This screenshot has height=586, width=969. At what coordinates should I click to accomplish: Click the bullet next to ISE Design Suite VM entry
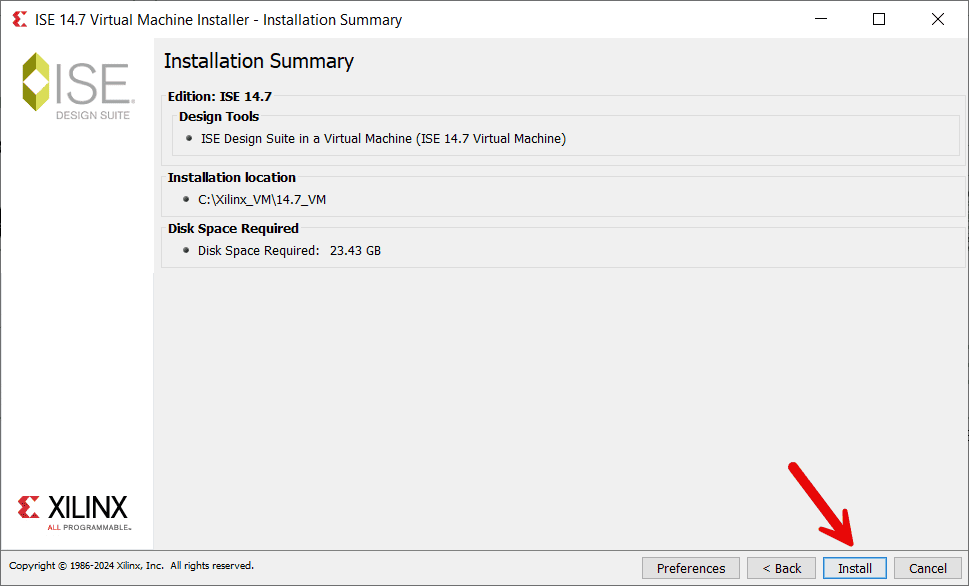(x=188, y=138)
